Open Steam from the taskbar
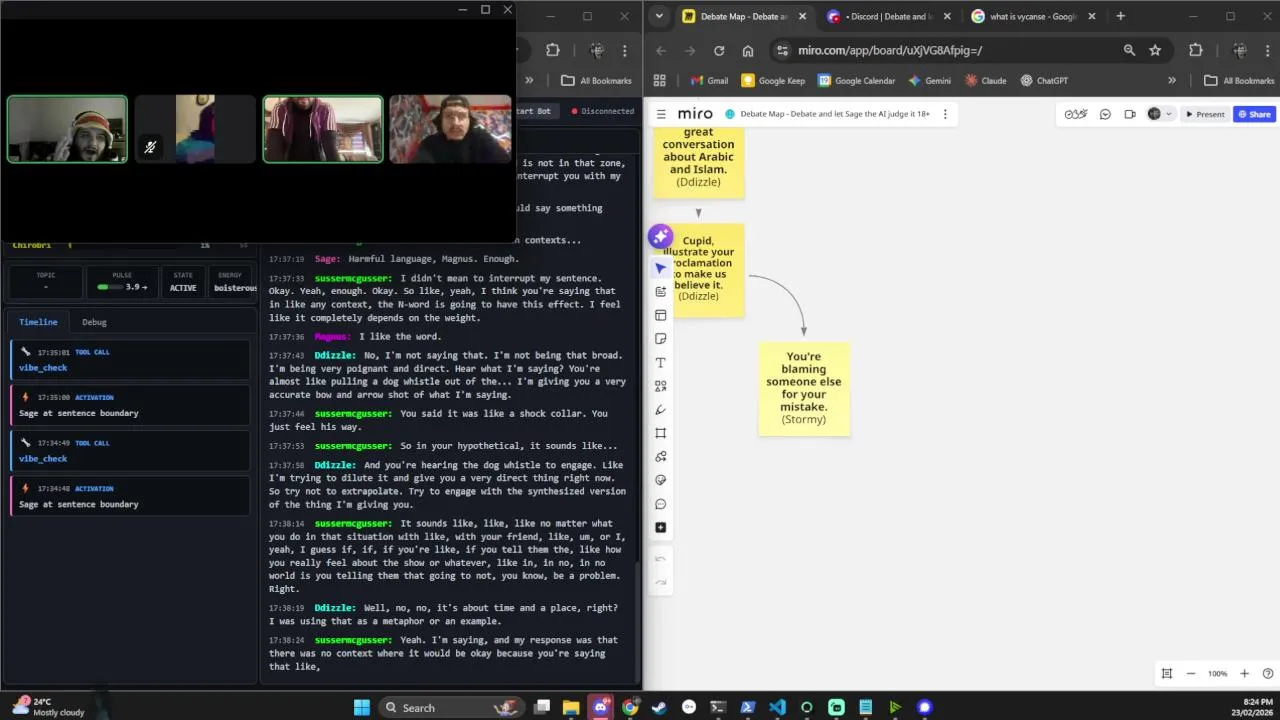This screenshot has width=1280, height=720. pyautogui.click(x=659, y=707)
